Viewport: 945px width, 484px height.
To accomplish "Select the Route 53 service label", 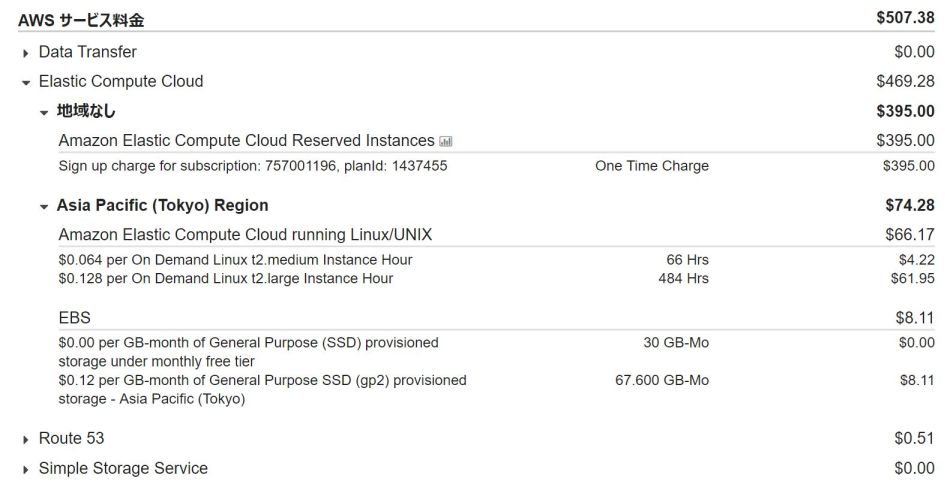I will click(x=71, y=438).
